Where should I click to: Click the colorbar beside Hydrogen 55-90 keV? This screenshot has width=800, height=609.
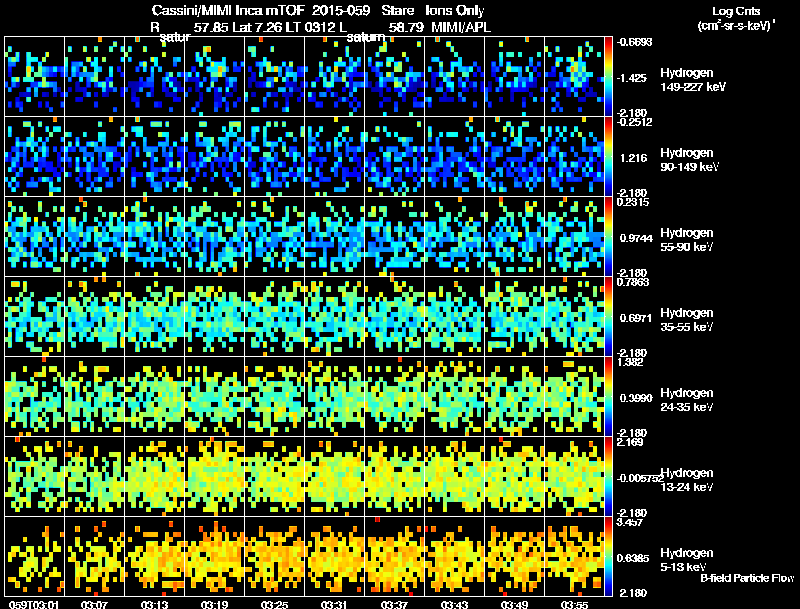[x=608, y=237]
